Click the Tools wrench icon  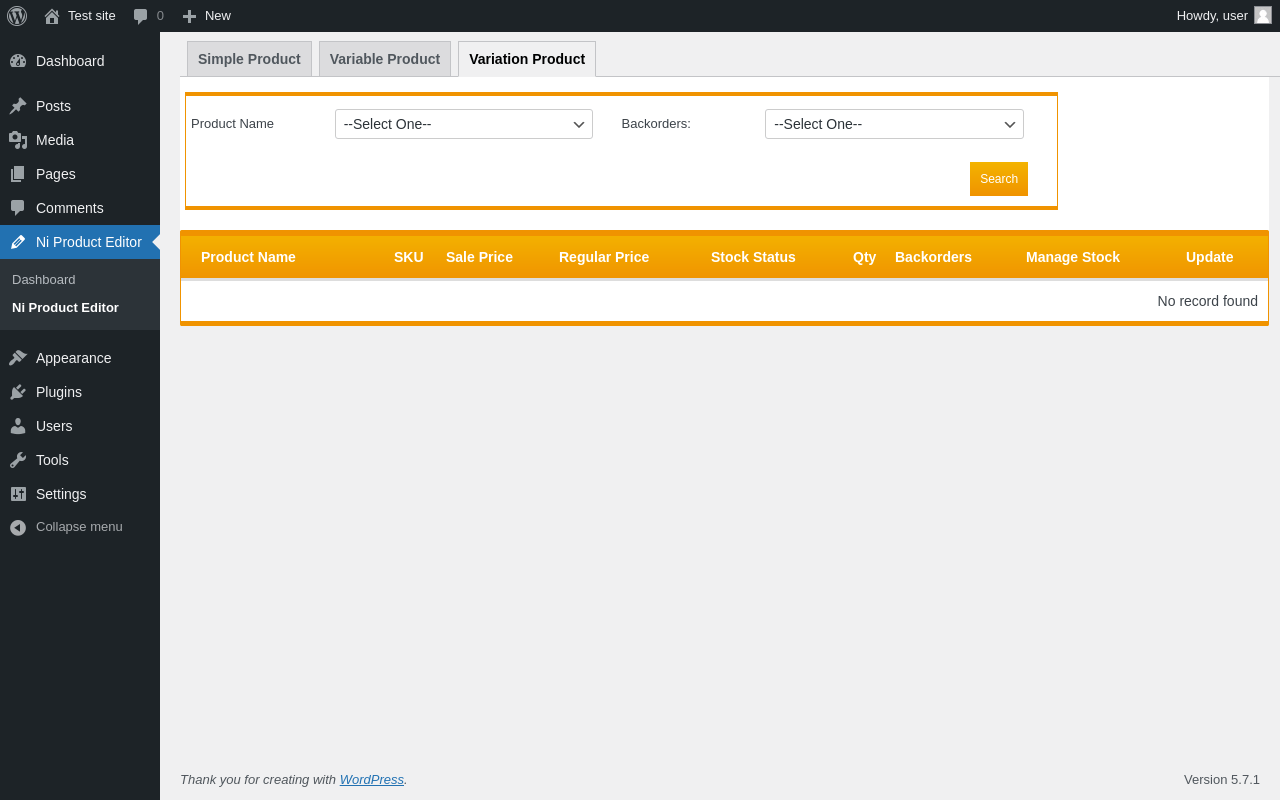coord(18,460)
